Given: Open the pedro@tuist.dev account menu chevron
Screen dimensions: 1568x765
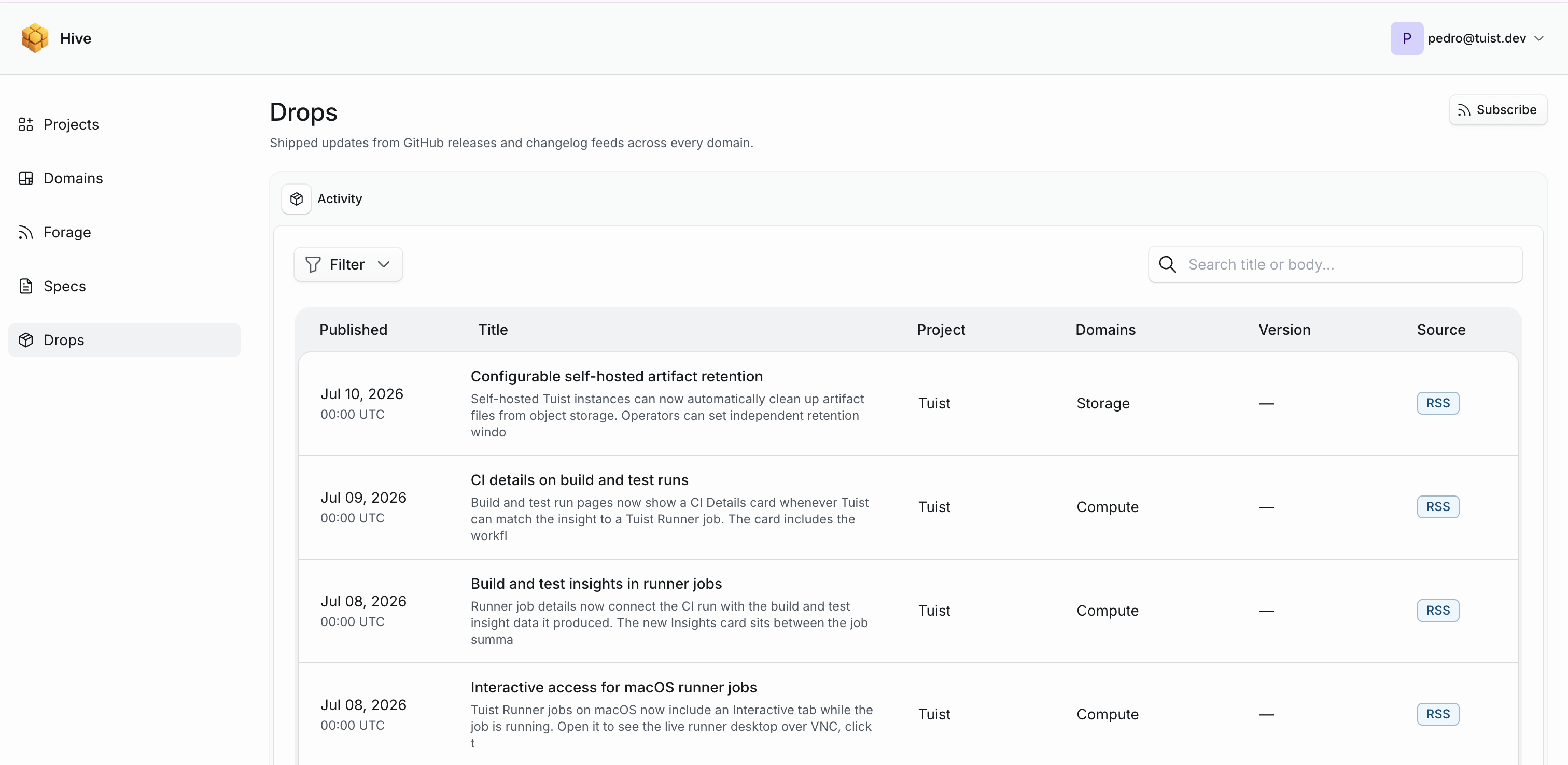Looking at the screenshot, I should pos(1539,38).
